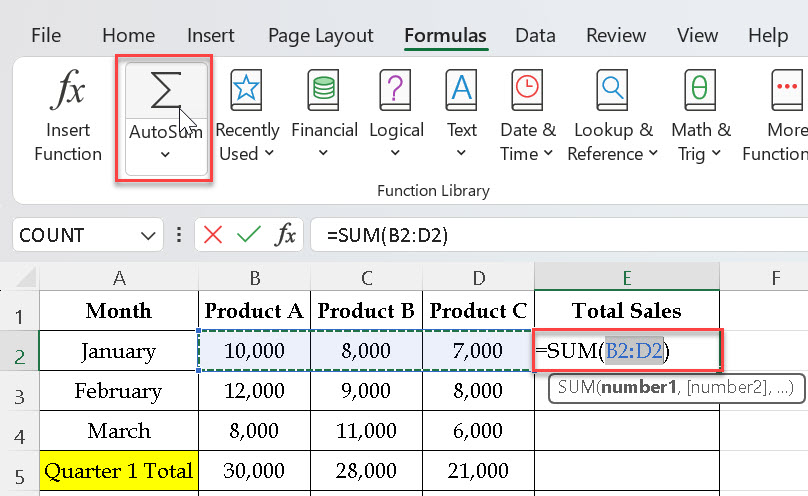Viewport: 808px width, 496px height.
Task: Select the March Product B cell 11,000
Action: (x=366, y=431)
